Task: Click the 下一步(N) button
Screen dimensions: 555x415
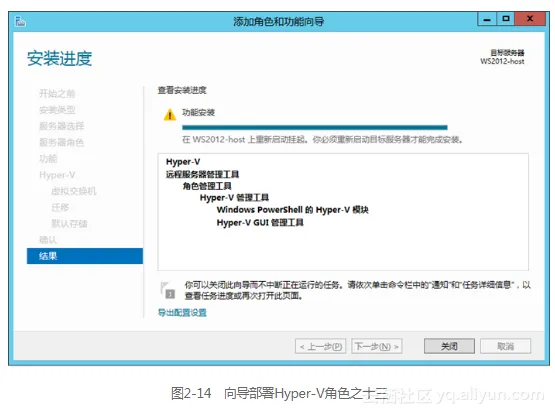Action: click(377, 346)
